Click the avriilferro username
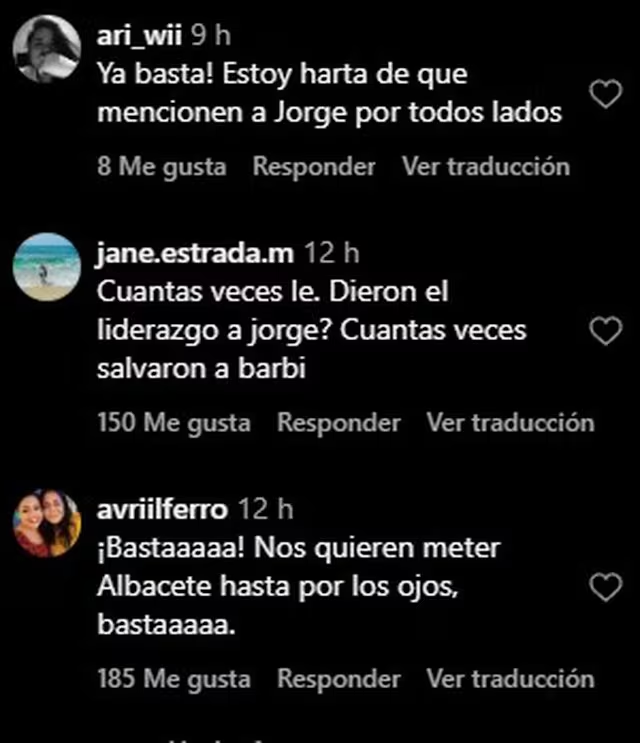 tap(162, 509)
